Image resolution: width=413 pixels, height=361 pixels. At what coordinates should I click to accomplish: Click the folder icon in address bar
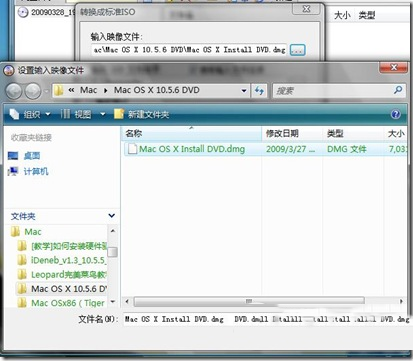[x=59, y=90]
